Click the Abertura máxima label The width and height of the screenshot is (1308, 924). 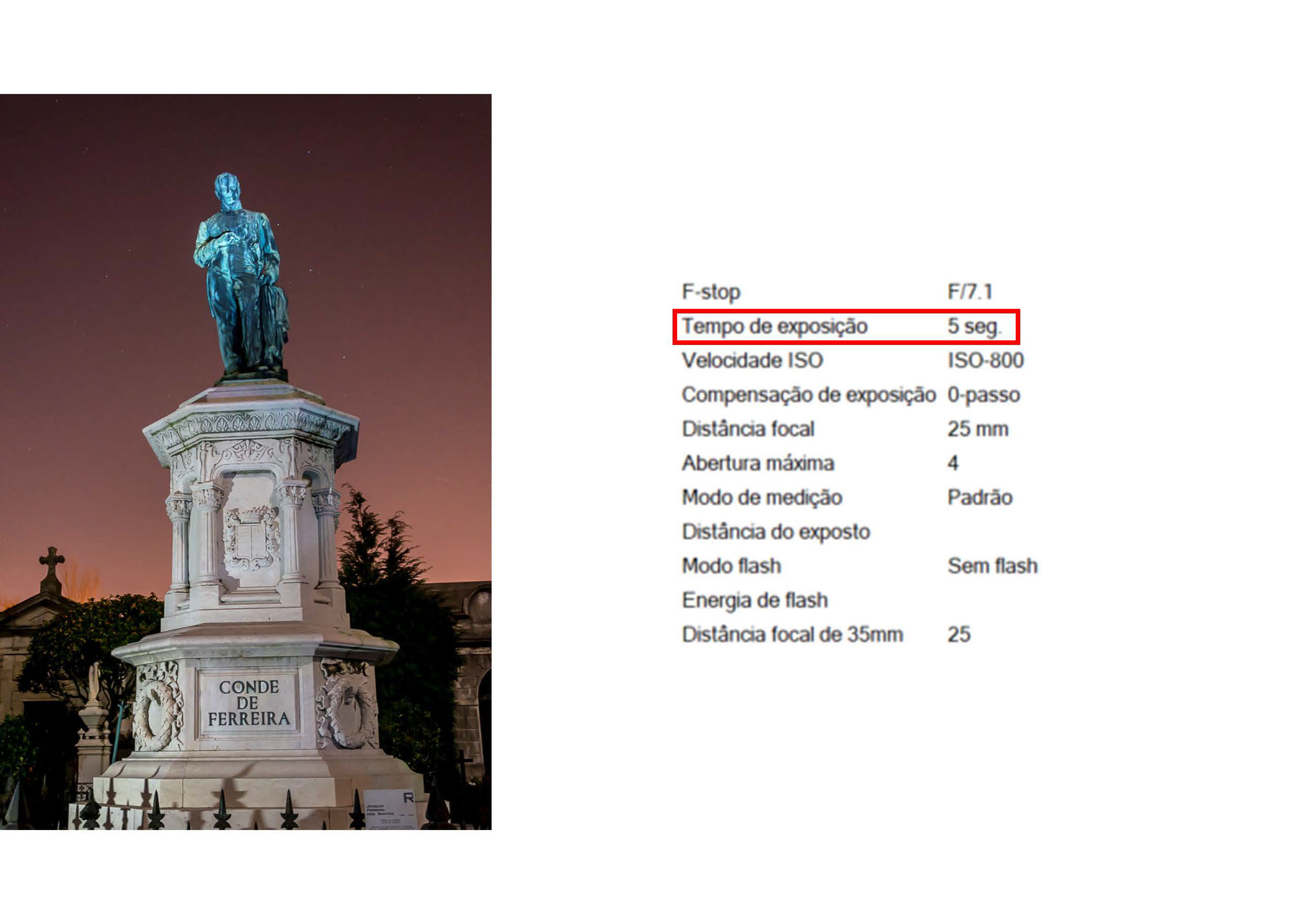pyautogui.click(x=758, y=463)
